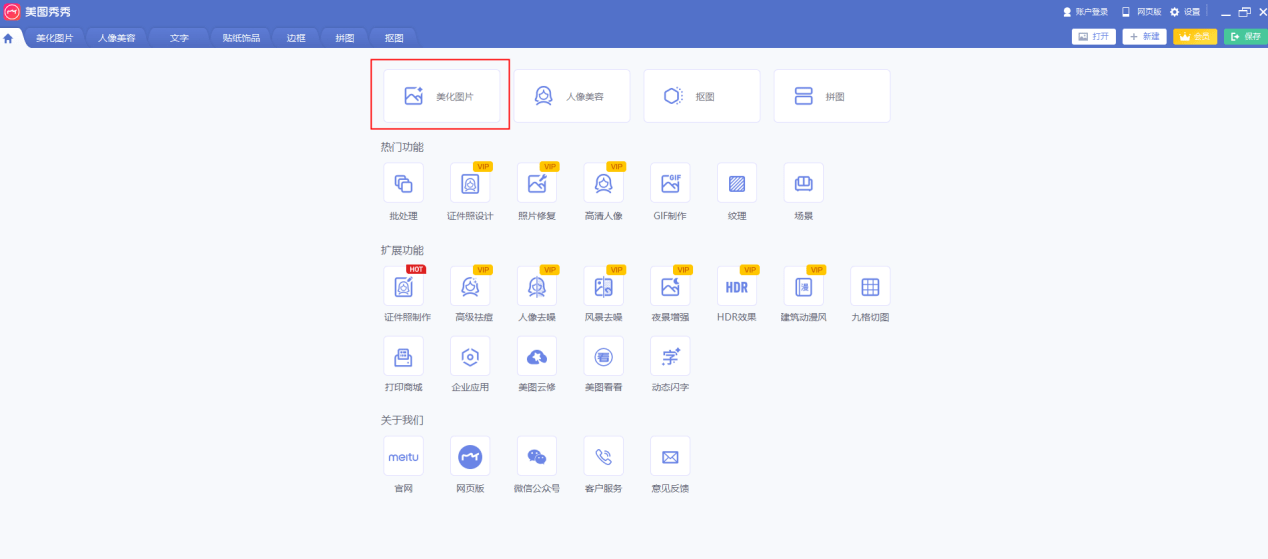Open 设置 settings in title bar
Viewport: 1268px width, 559px height.
(1185, 12)
